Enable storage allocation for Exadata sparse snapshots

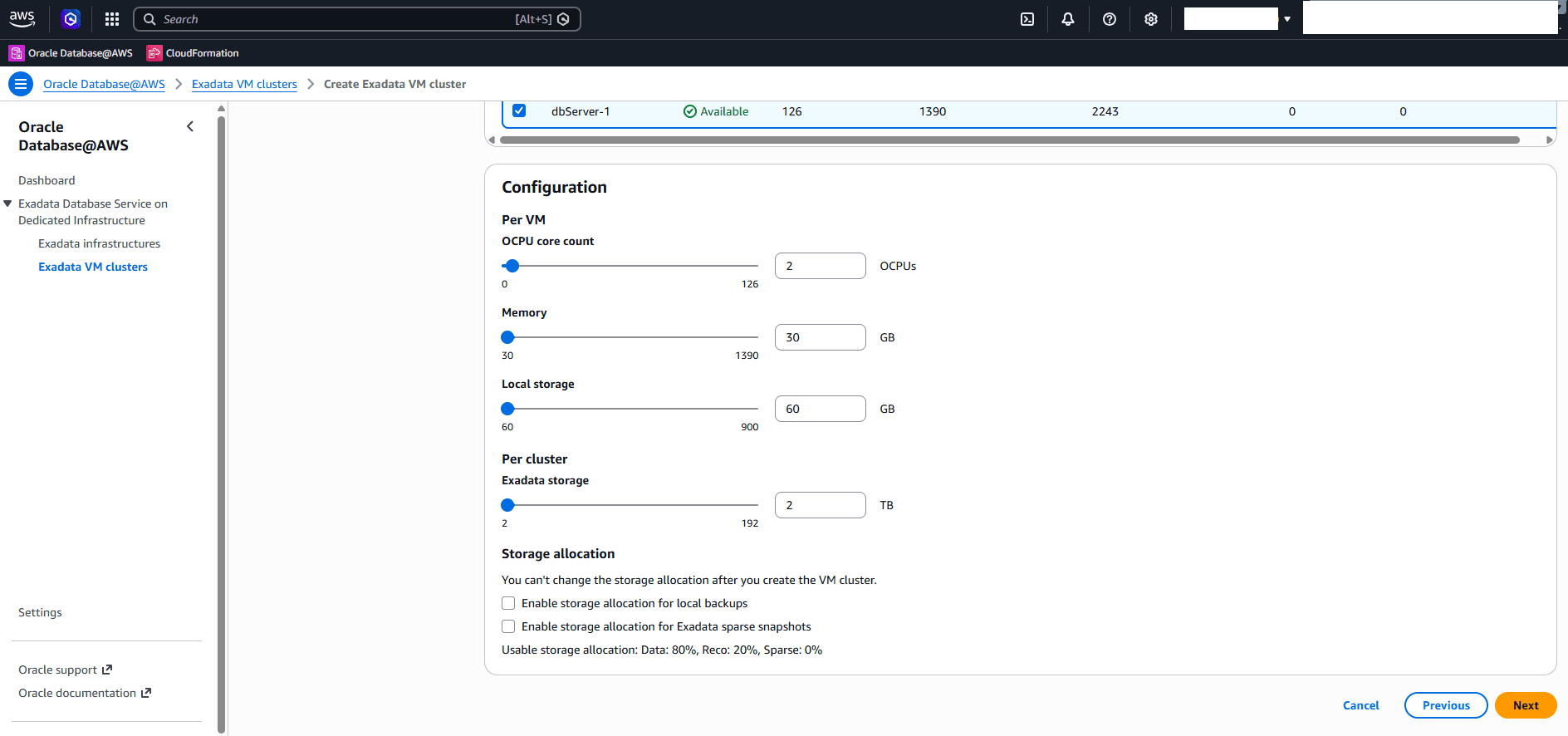coord(508,626)
